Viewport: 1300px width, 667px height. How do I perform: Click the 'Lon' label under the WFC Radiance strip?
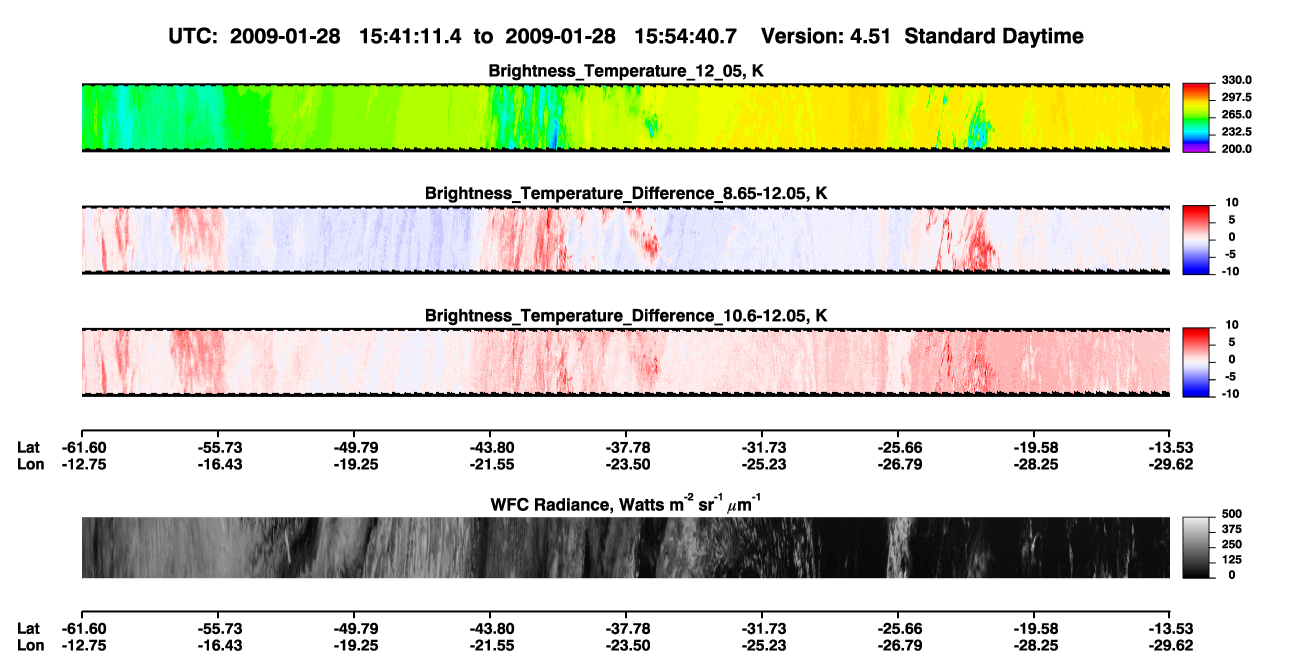coord(30,644)
